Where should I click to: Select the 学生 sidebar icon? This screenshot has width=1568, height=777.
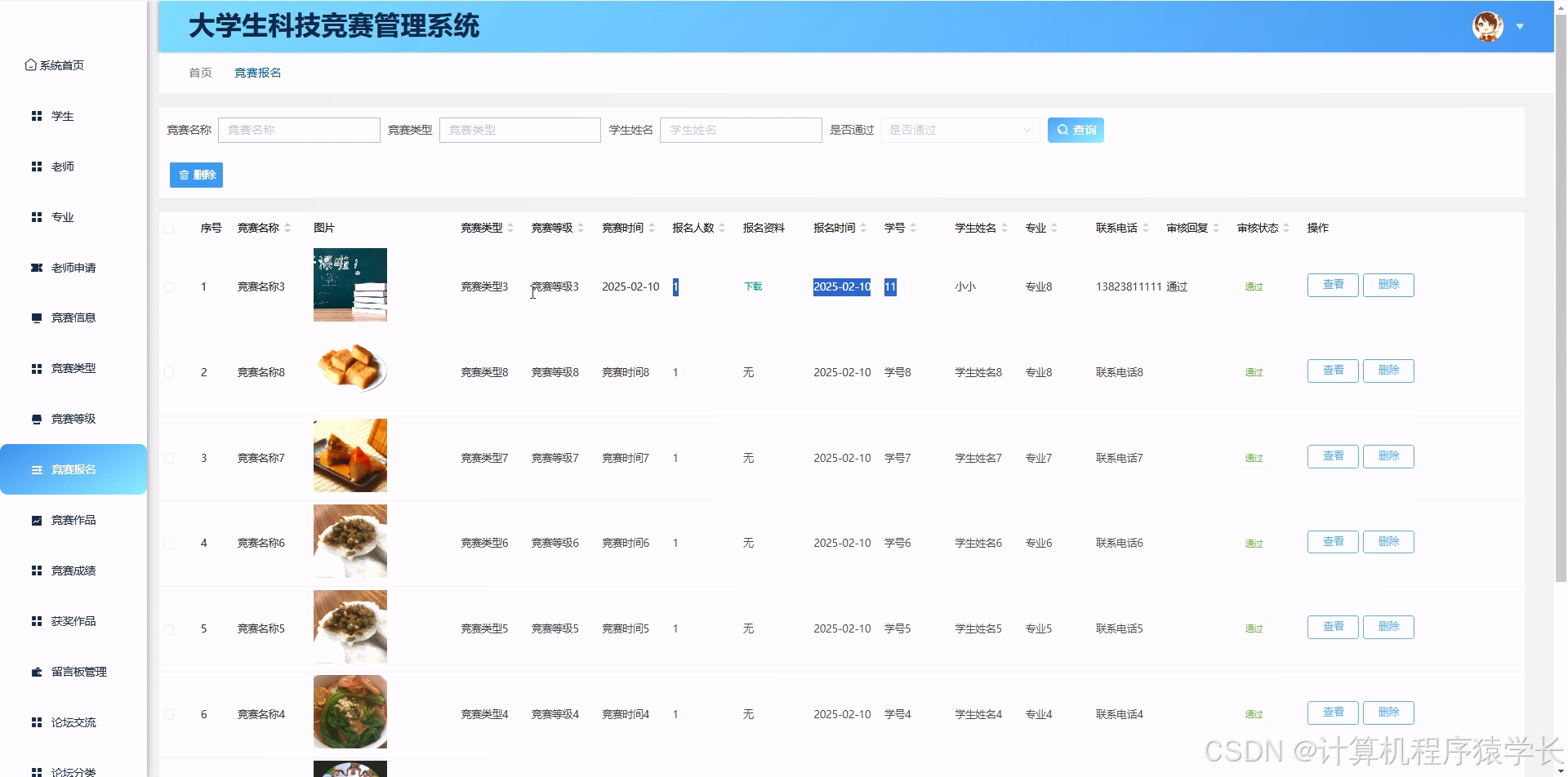pyautogui.click(x=36, y=116)
